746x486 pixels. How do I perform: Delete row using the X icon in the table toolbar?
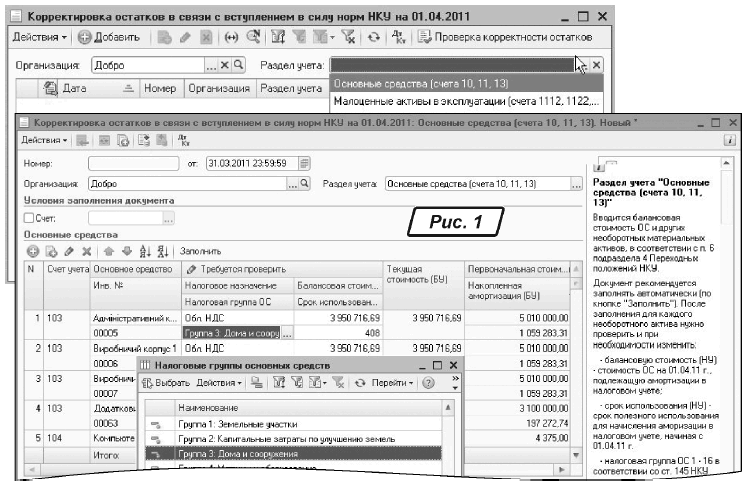point(86,251)
